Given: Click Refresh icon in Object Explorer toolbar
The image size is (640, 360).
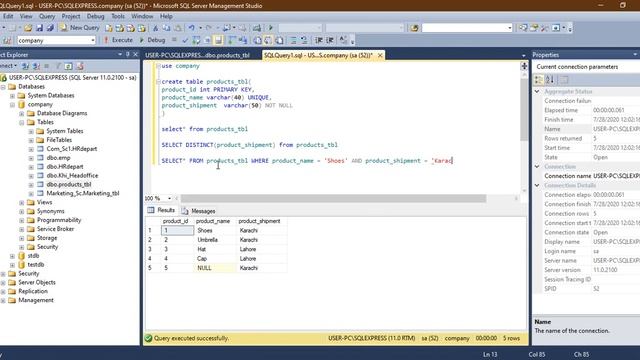Looking at the screenshot, I should 69,66.
